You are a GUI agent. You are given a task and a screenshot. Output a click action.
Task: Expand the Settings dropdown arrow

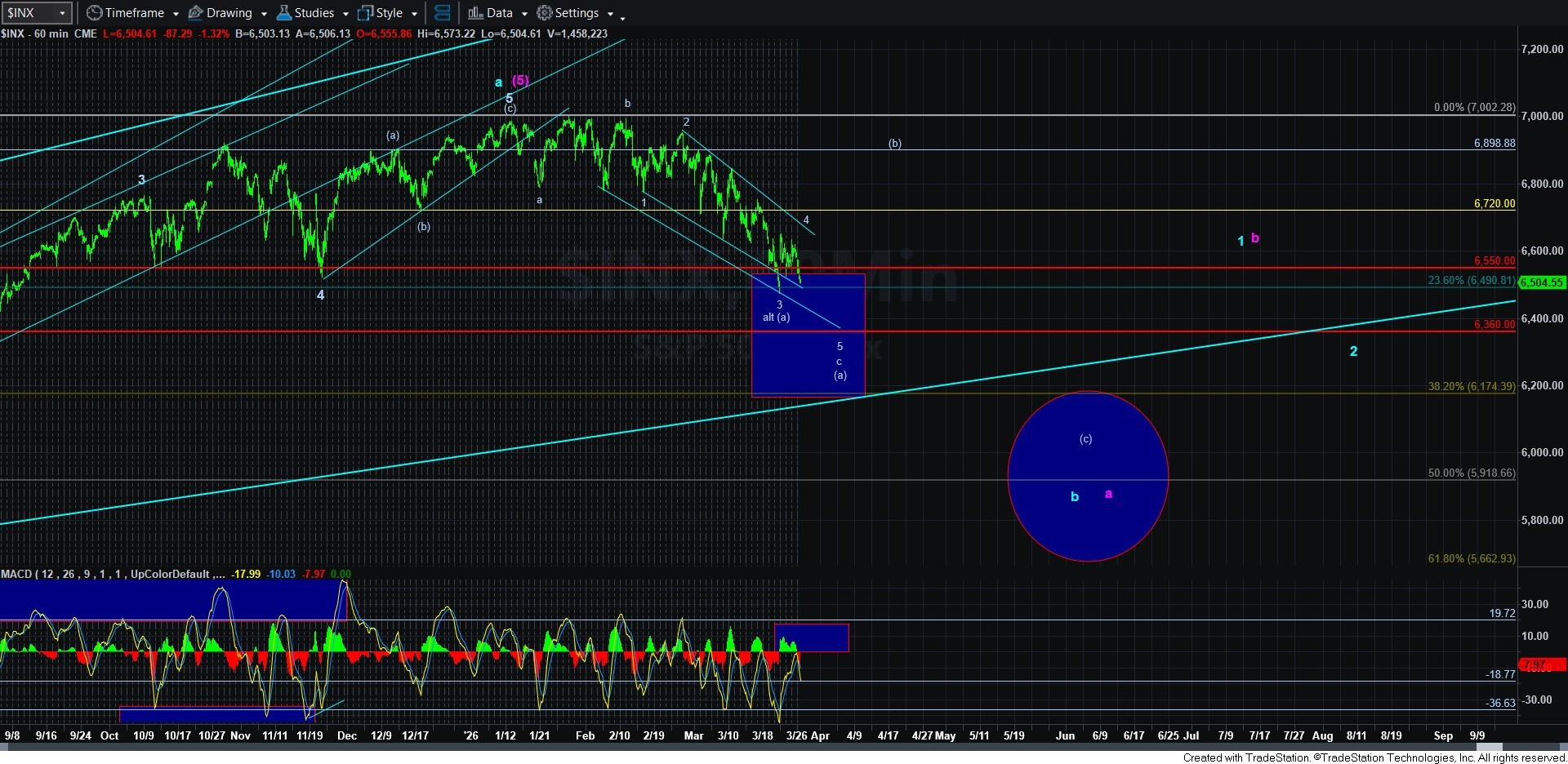click(x=610, y=14)
